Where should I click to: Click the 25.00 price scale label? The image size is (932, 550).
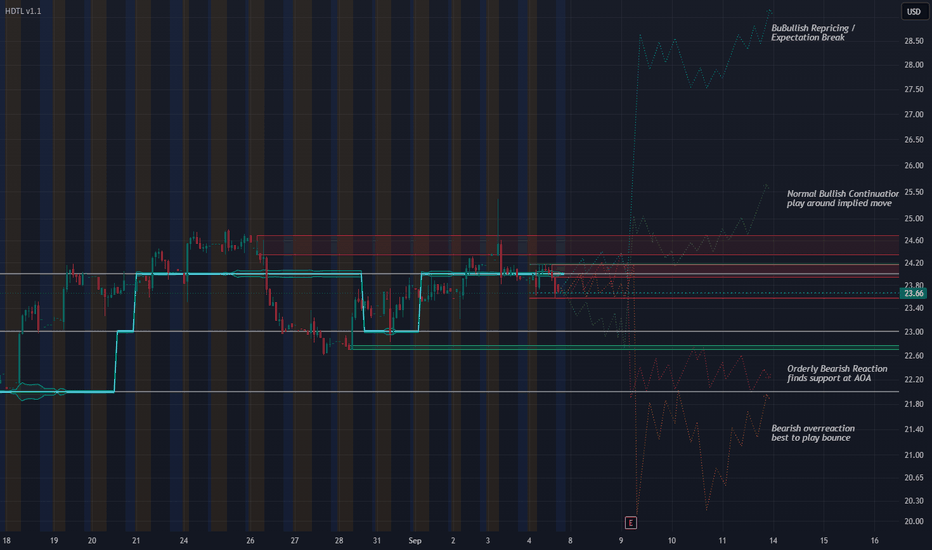click(914, 218)
